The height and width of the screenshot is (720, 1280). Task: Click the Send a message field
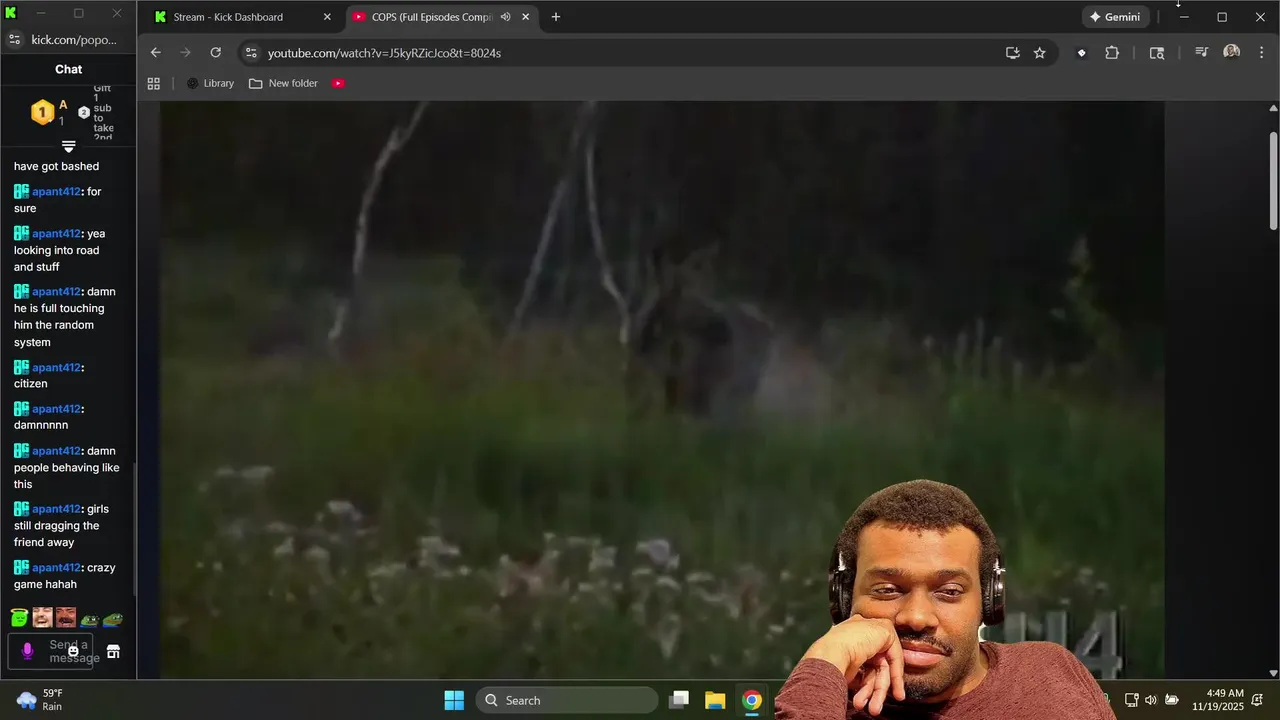pos(50,651)
